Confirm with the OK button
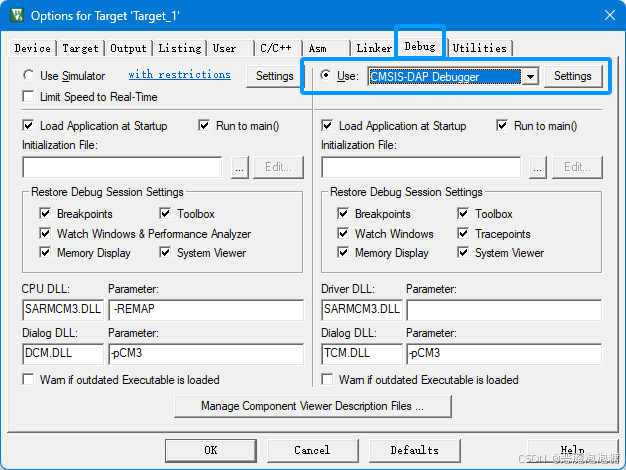 (211, 450)
